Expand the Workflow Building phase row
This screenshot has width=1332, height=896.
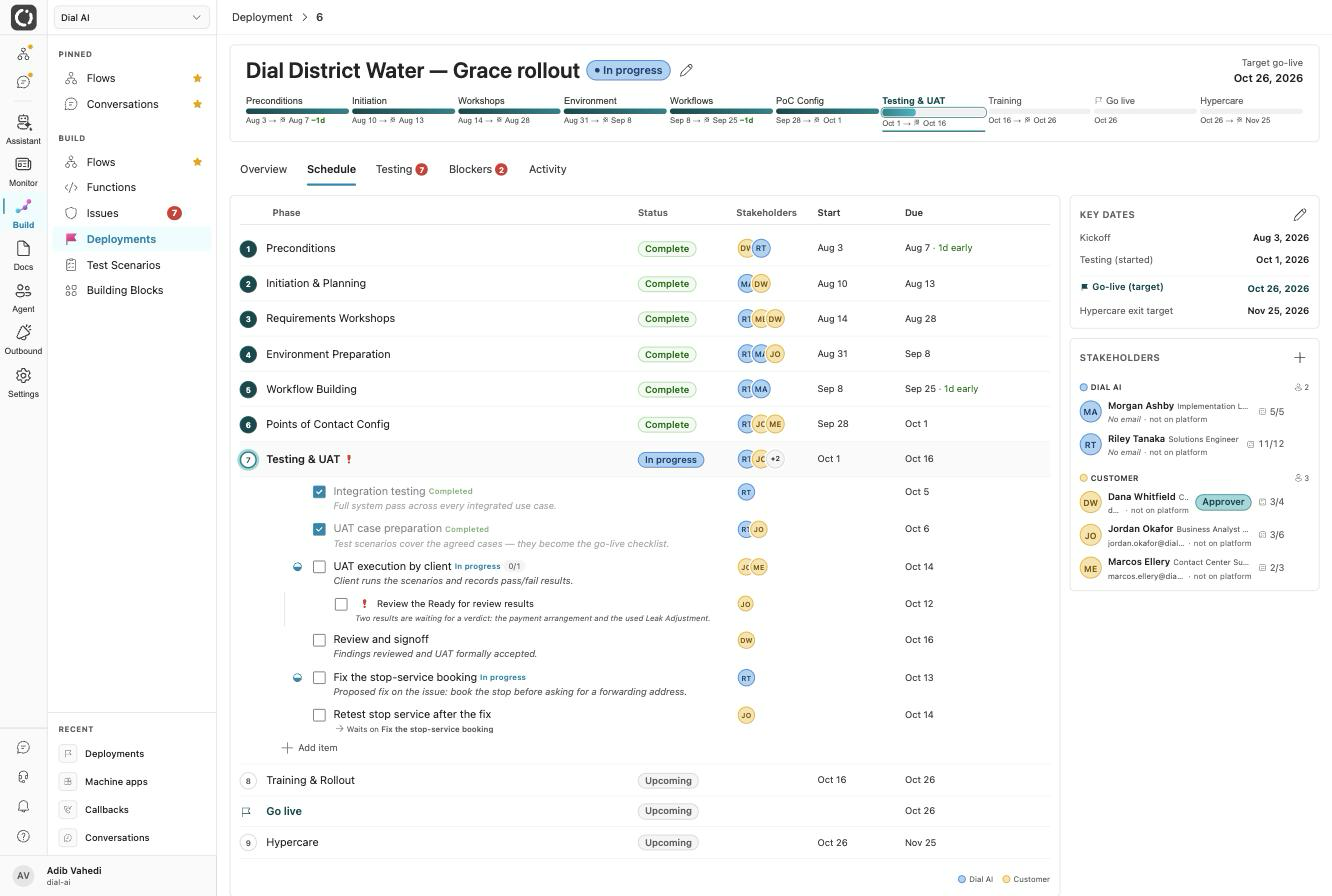[645, 389]
